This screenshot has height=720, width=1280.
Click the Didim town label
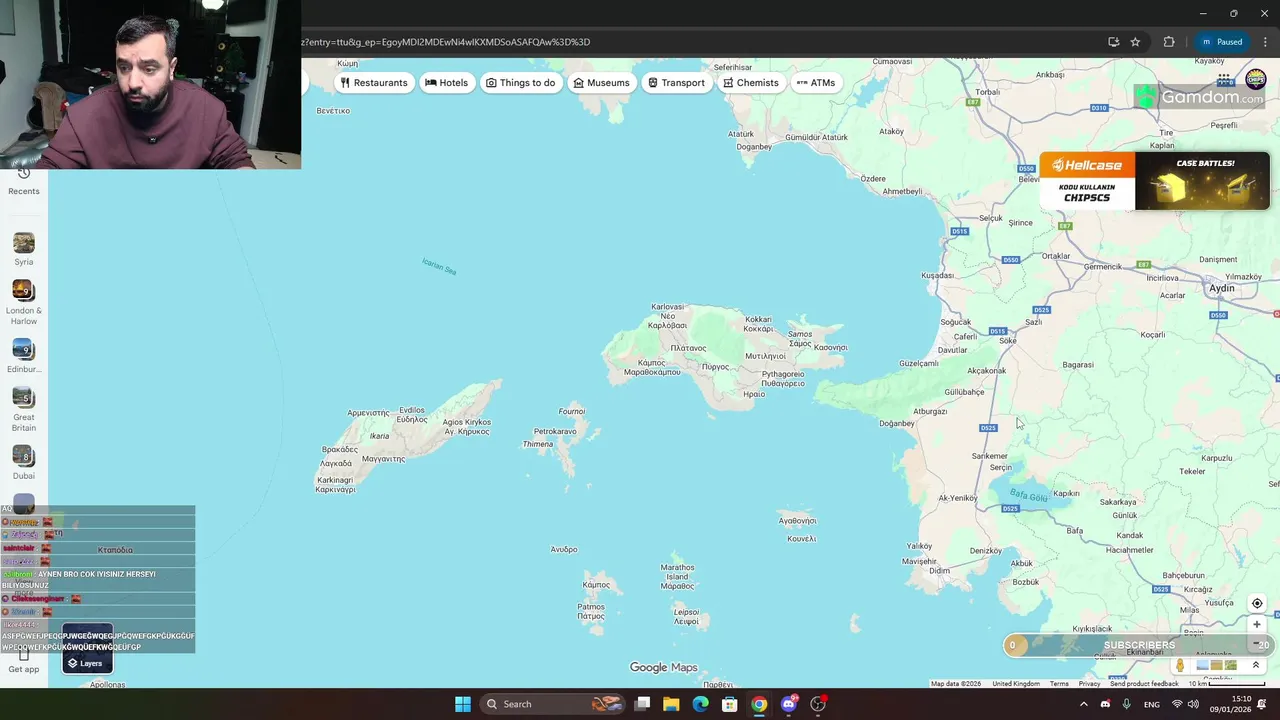(x=940, y=571)
